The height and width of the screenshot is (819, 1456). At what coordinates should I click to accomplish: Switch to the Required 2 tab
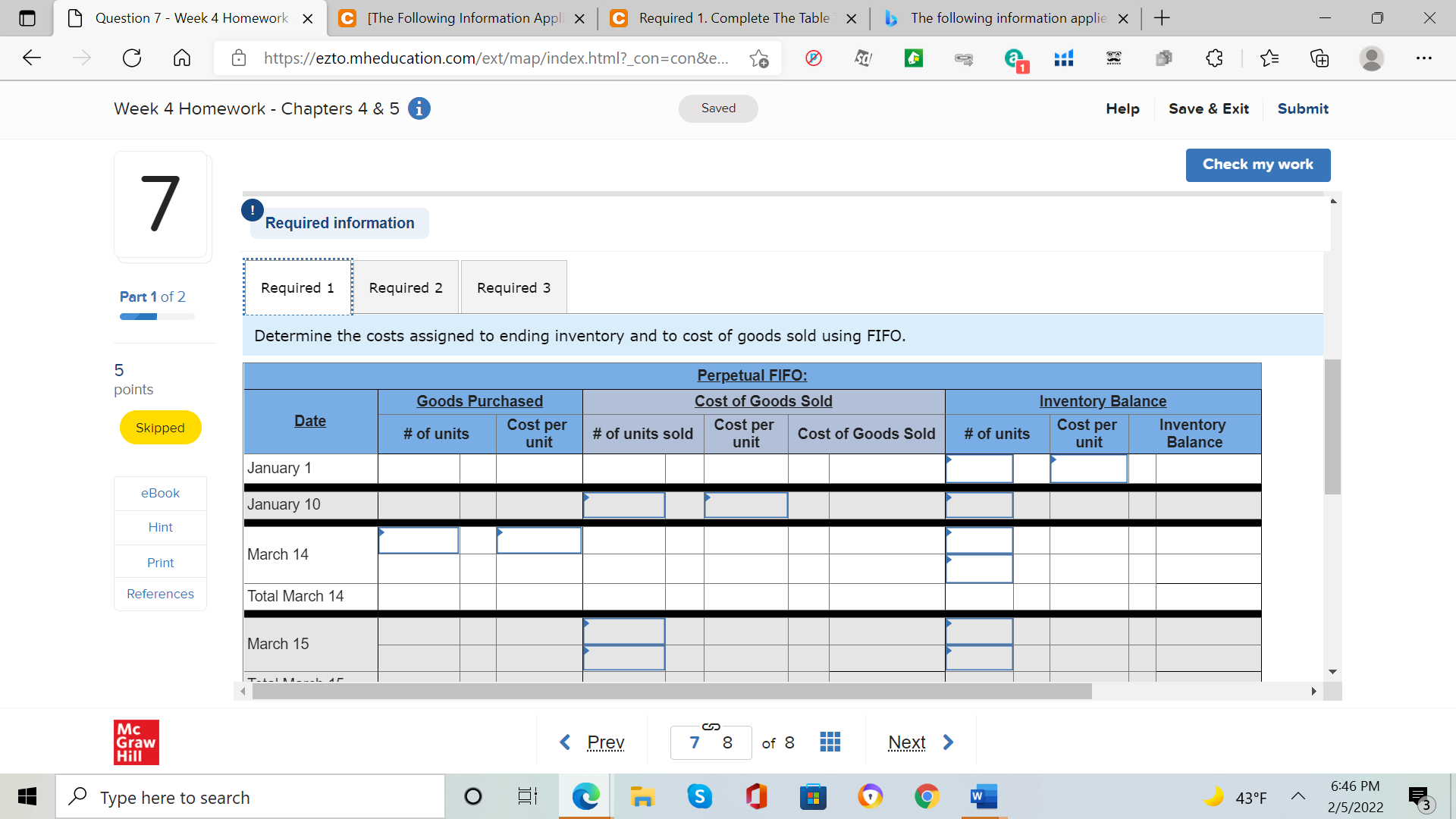tap(406, 287)
